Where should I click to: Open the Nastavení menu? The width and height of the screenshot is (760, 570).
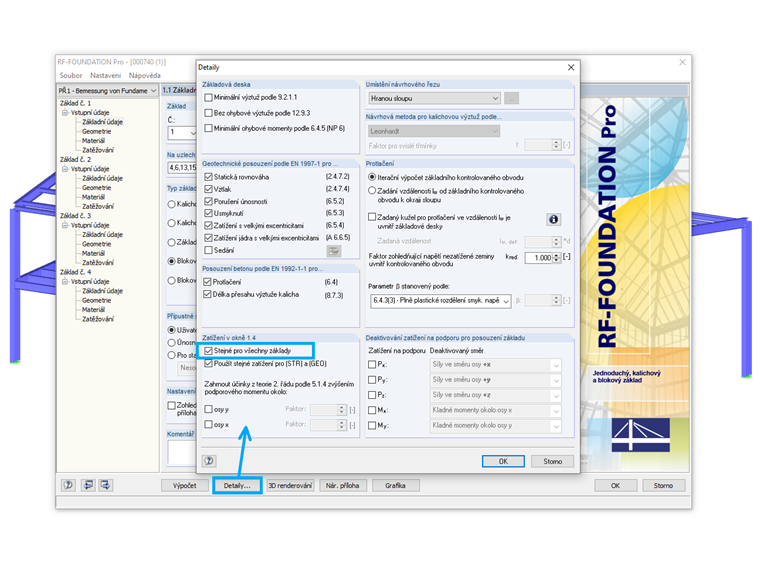105,76
